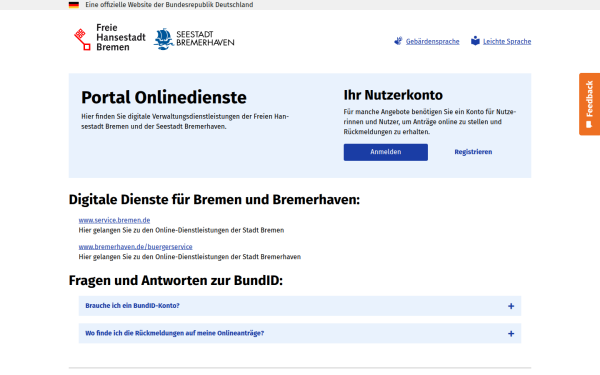Click plus icon of BundID-Konto question
The height and width of the screenshot is (375, 600).
[511, 306]
